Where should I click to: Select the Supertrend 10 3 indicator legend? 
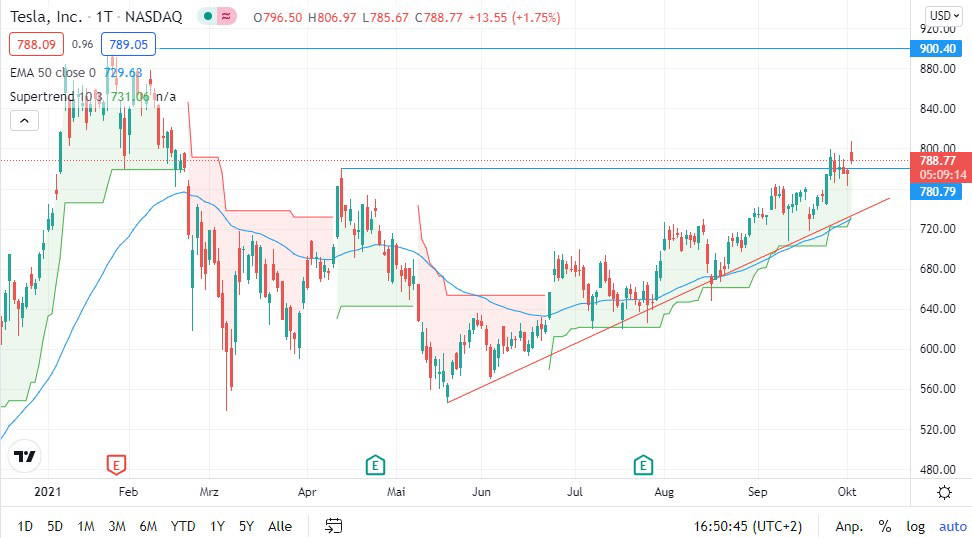click(57, 96)
